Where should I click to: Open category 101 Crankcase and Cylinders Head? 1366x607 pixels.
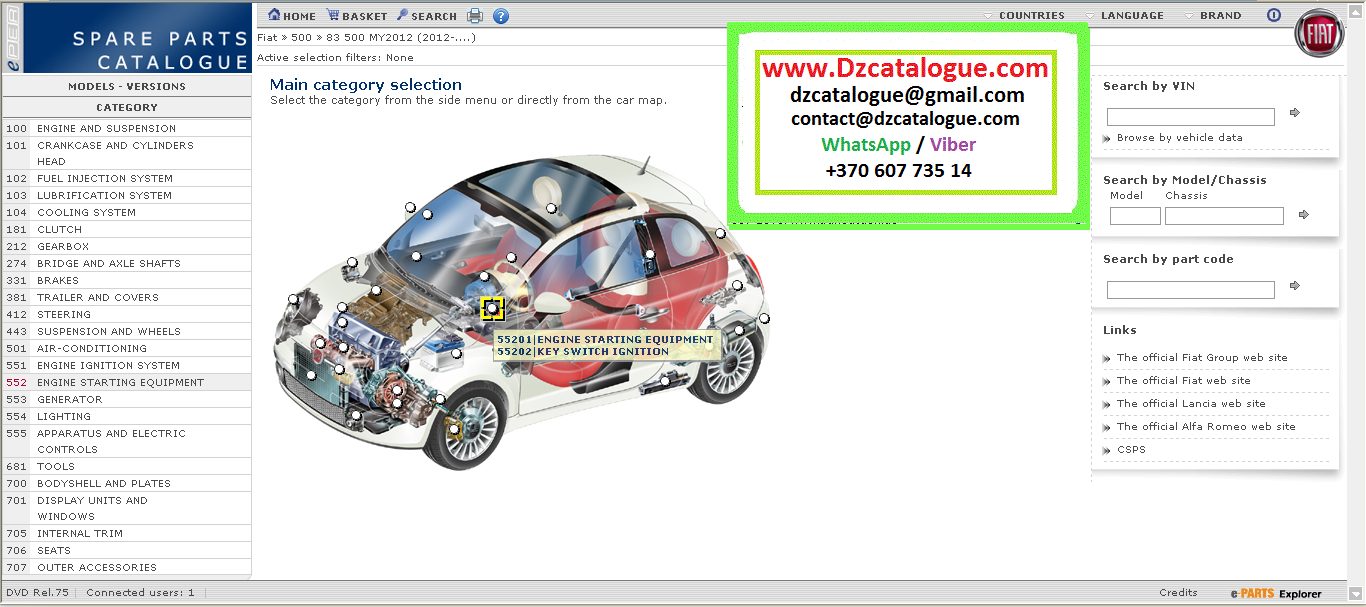coord(127,154)
